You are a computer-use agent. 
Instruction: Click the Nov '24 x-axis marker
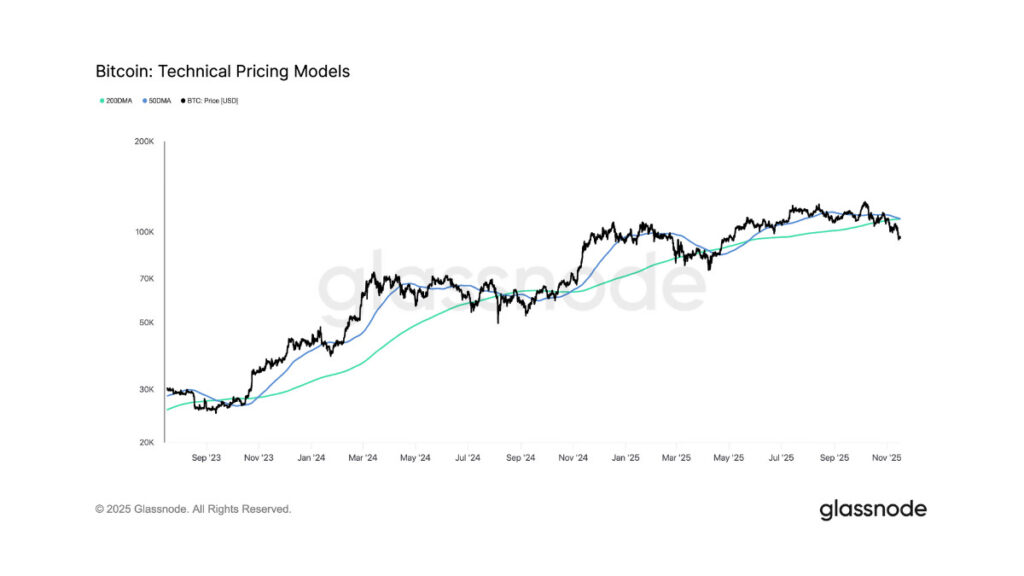(x=571, y=458)
